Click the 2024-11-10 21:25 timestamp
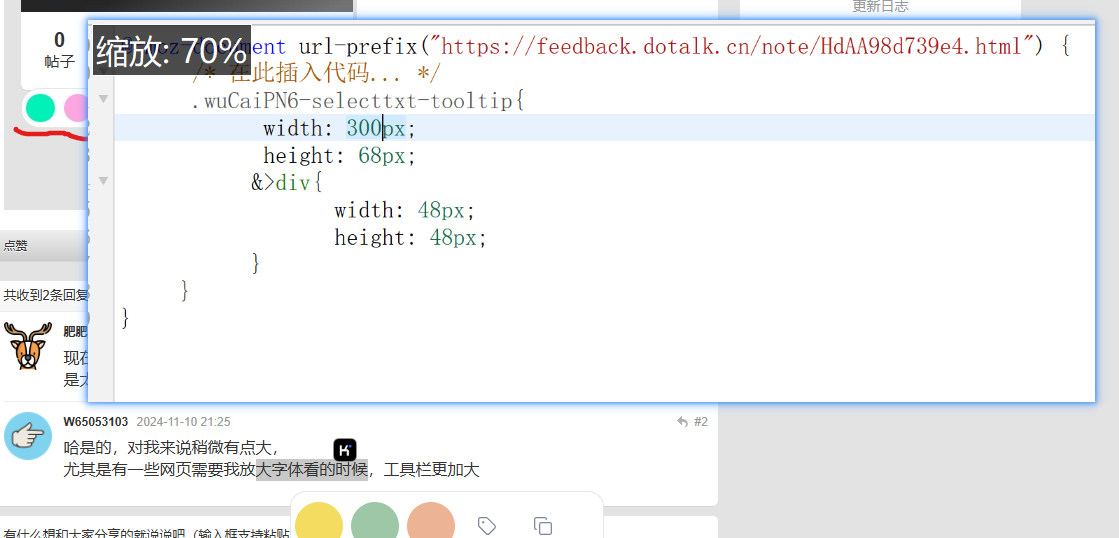The image size is (1119, 538). click(183, 422)
